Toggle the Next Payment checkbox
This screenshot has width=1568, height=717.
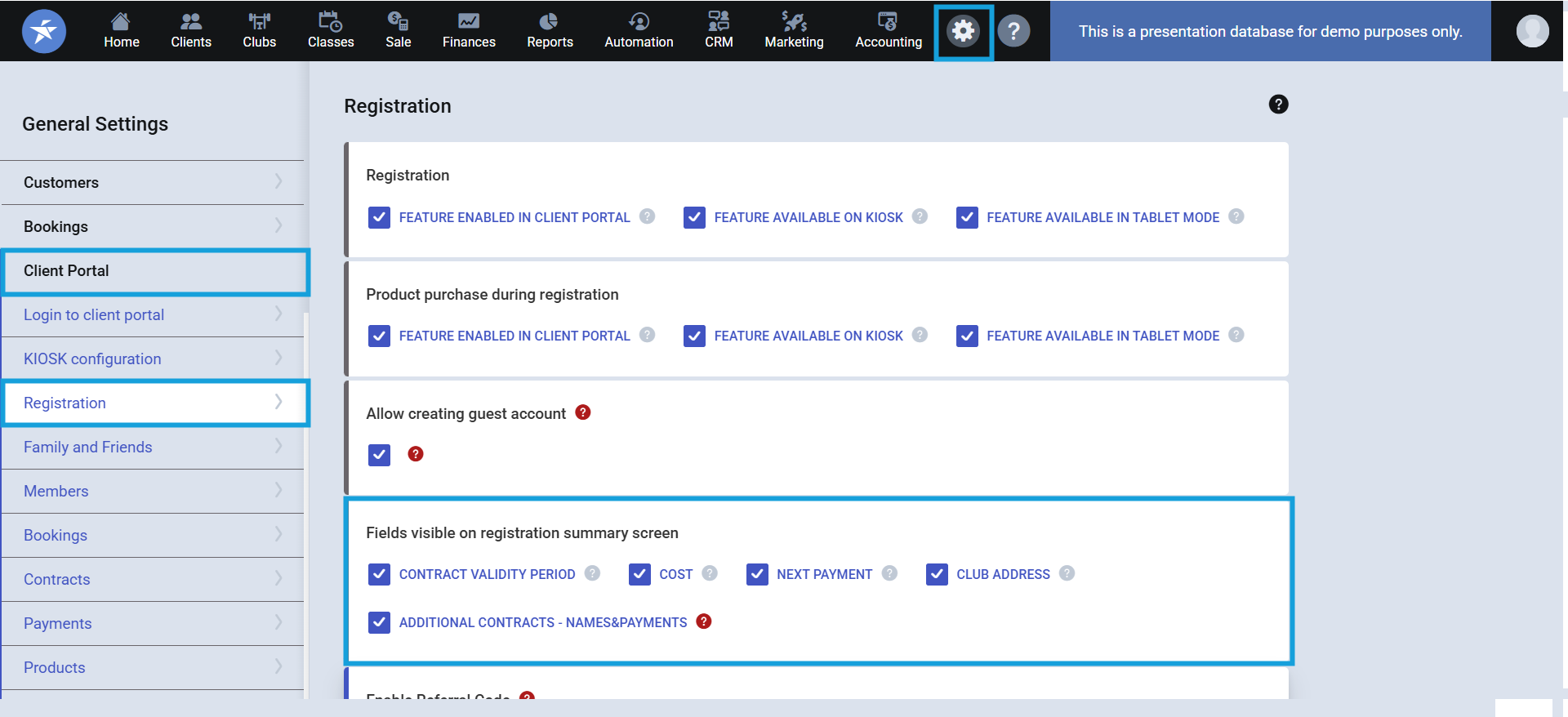(757, 574)
